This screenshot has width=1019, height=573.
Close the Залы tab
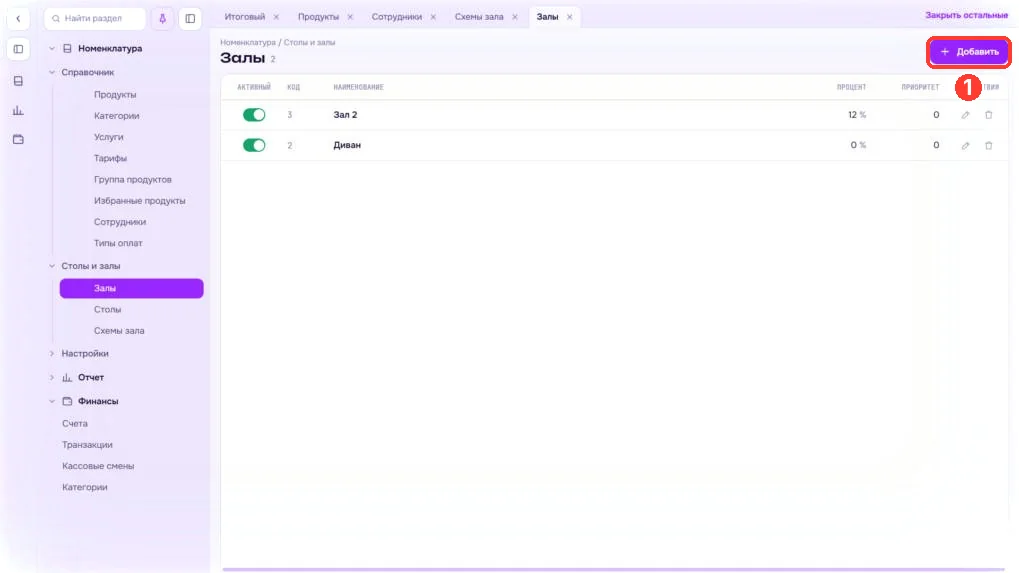click(x=569, y=17)
